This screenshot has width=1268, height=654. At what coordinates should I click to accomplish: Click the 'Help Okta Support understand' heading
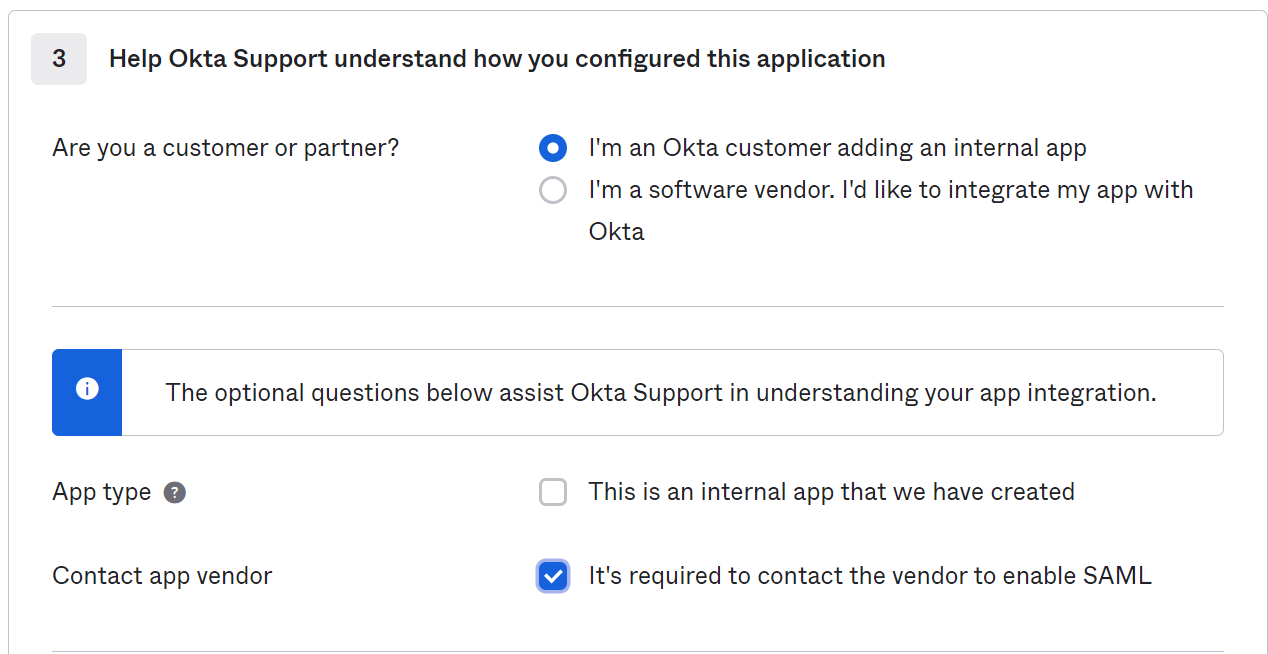pos(496,58)
